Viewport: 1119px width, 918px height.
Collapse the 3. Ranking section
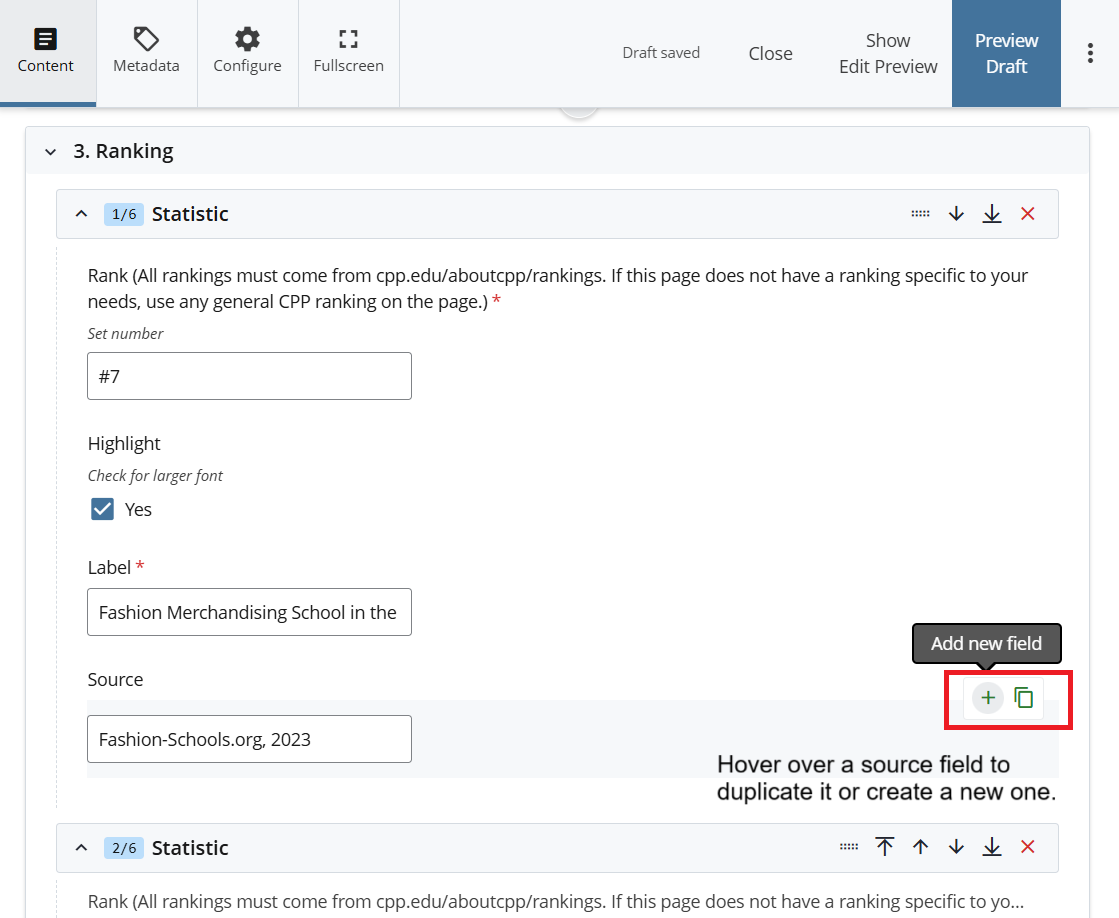point(50,152)
